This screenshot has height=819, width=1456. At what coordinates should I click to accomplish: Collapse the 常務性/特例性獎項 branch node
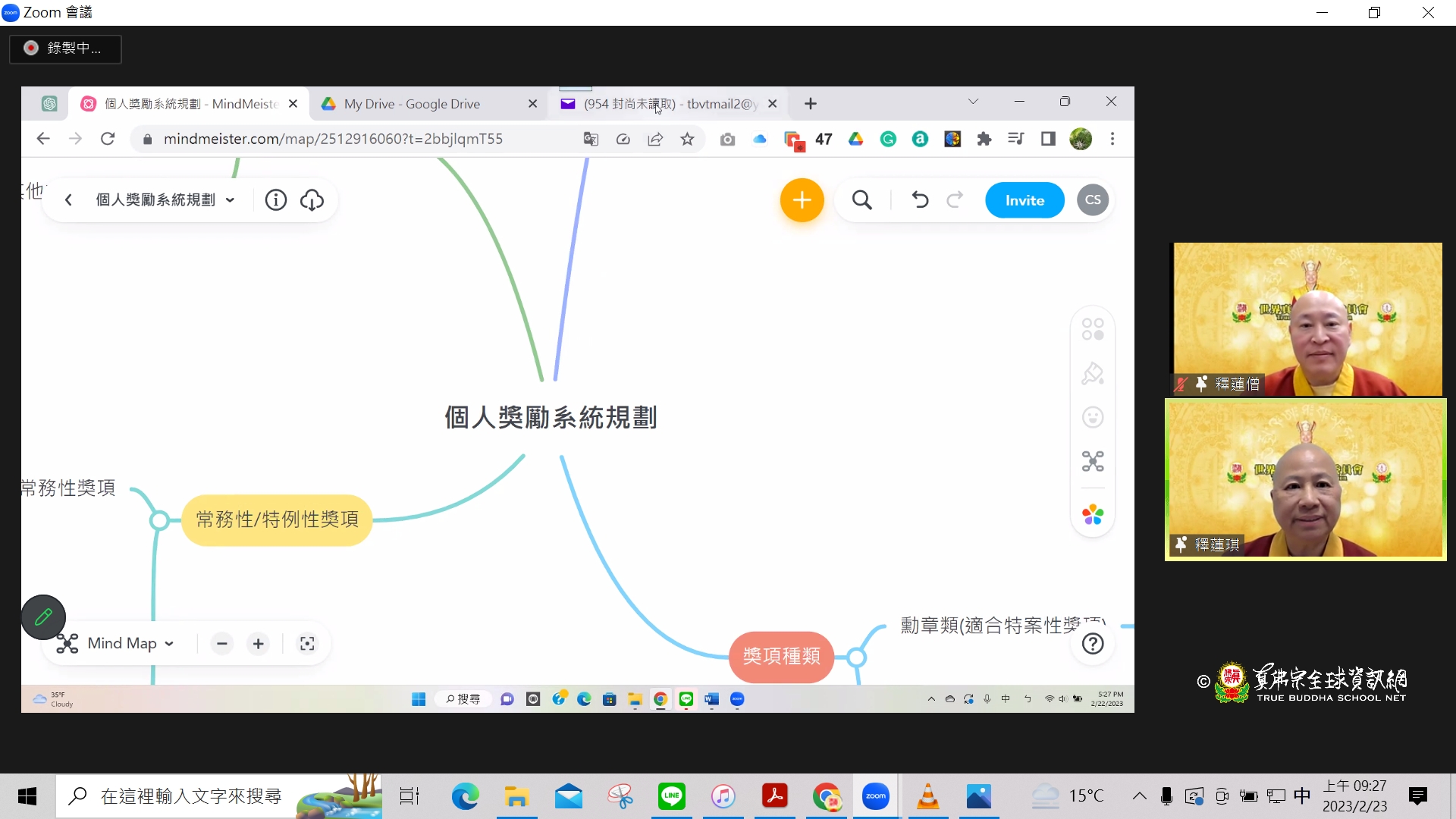(159, 520)
